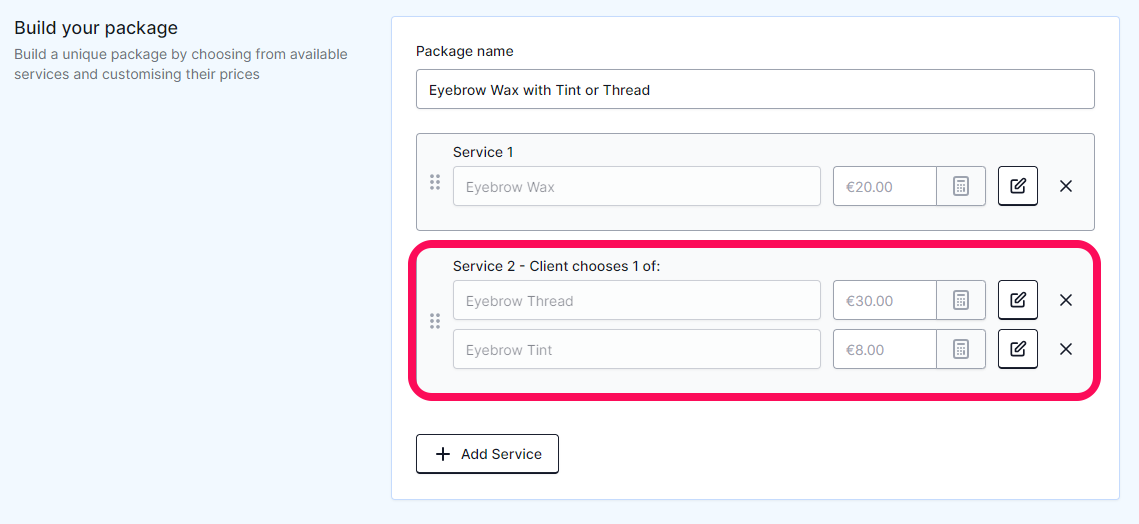Click the edit icon for Eyebrow Wax
The width and height of the screenshot is (1139, 524).
click(x=1018, y=186)
